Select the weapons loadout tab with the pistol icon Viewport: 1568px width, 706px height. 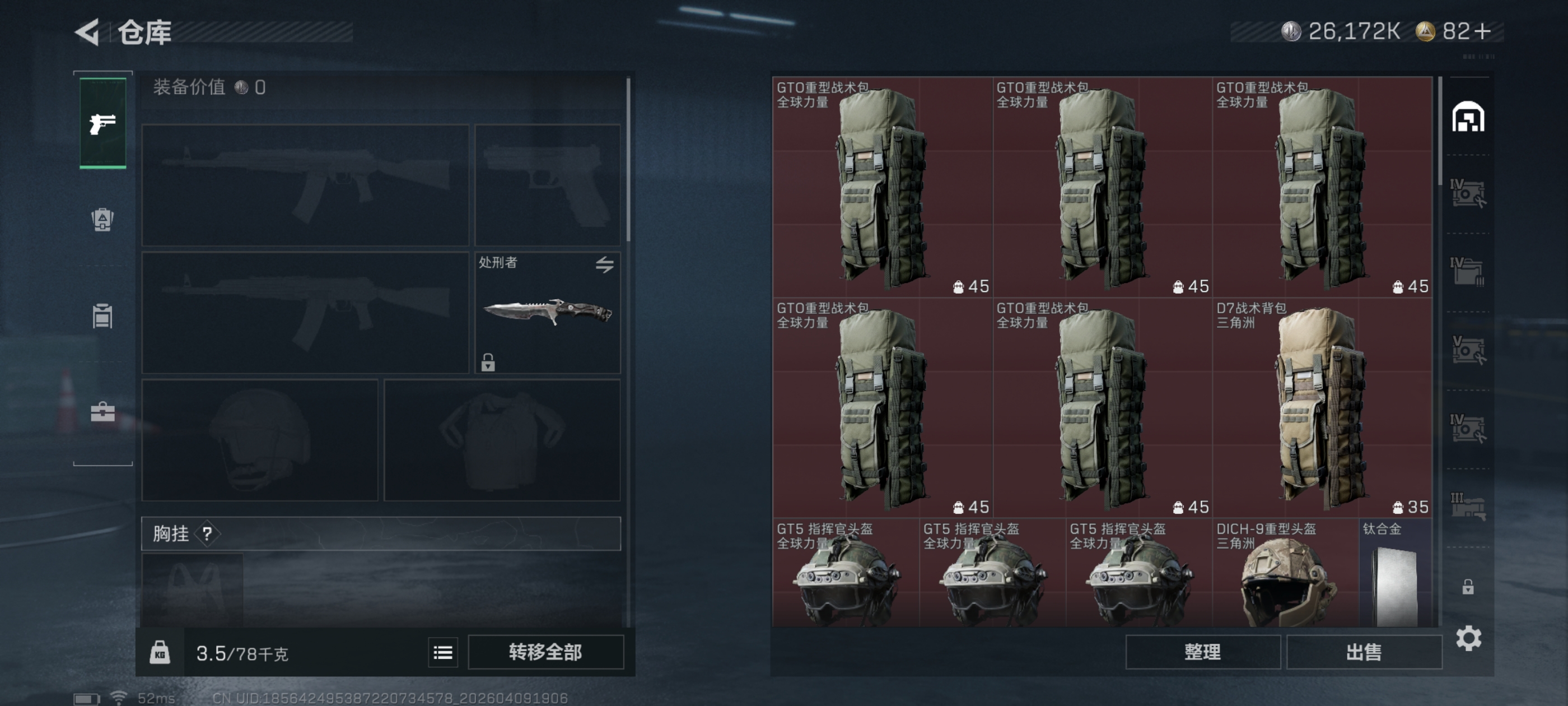pos(103,124)
